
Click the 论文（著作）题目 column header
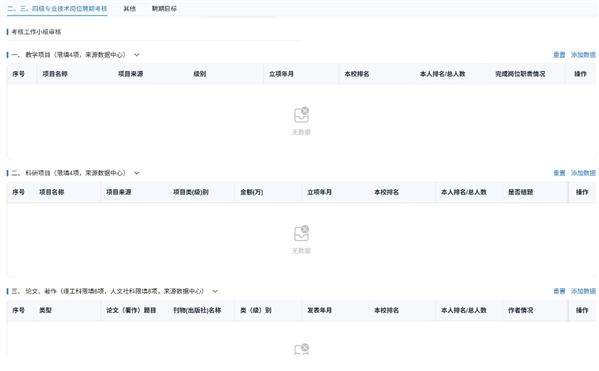(131, 310)
